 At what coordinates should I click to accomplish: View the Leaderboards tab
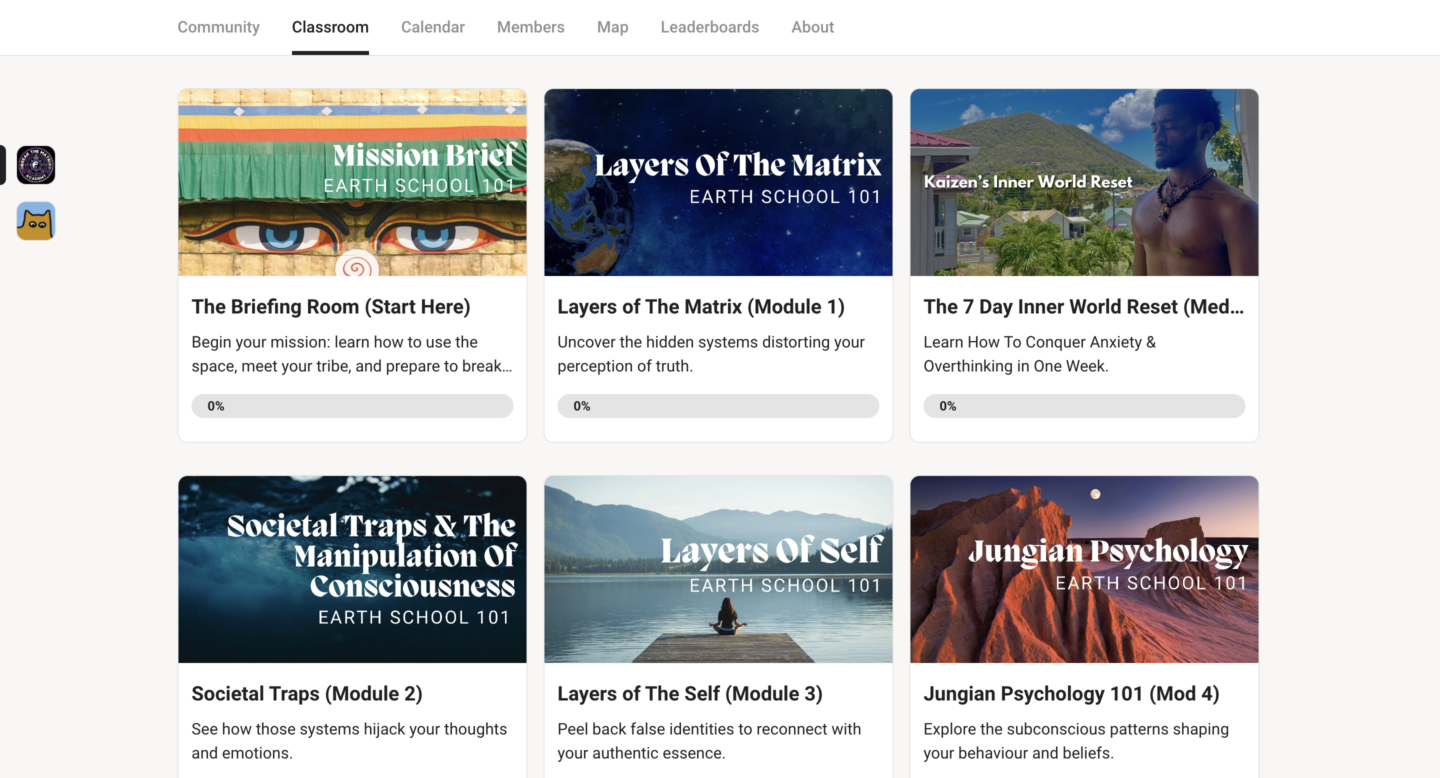click(709, 27)
